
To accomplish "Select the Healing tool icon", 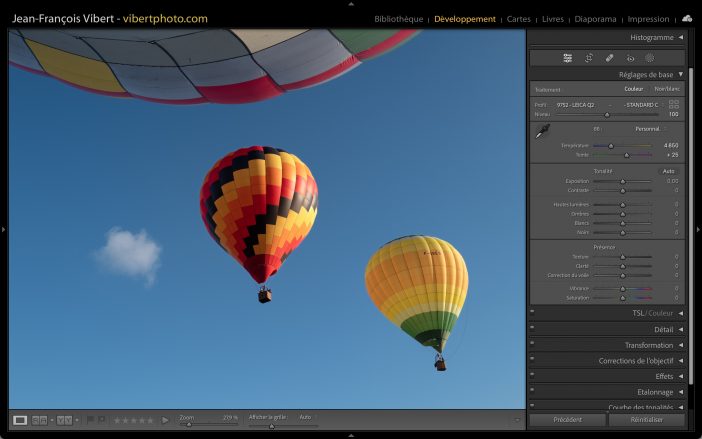I will click(609, 58).
